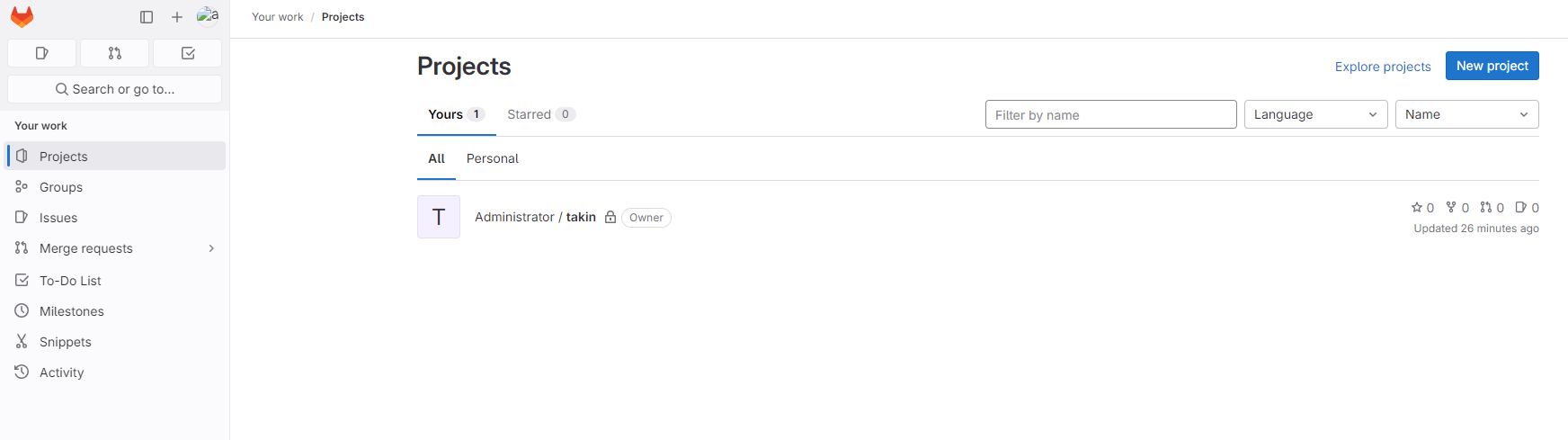
Task: Click the star count icon for takin
Action: (x=1417, y=208)
